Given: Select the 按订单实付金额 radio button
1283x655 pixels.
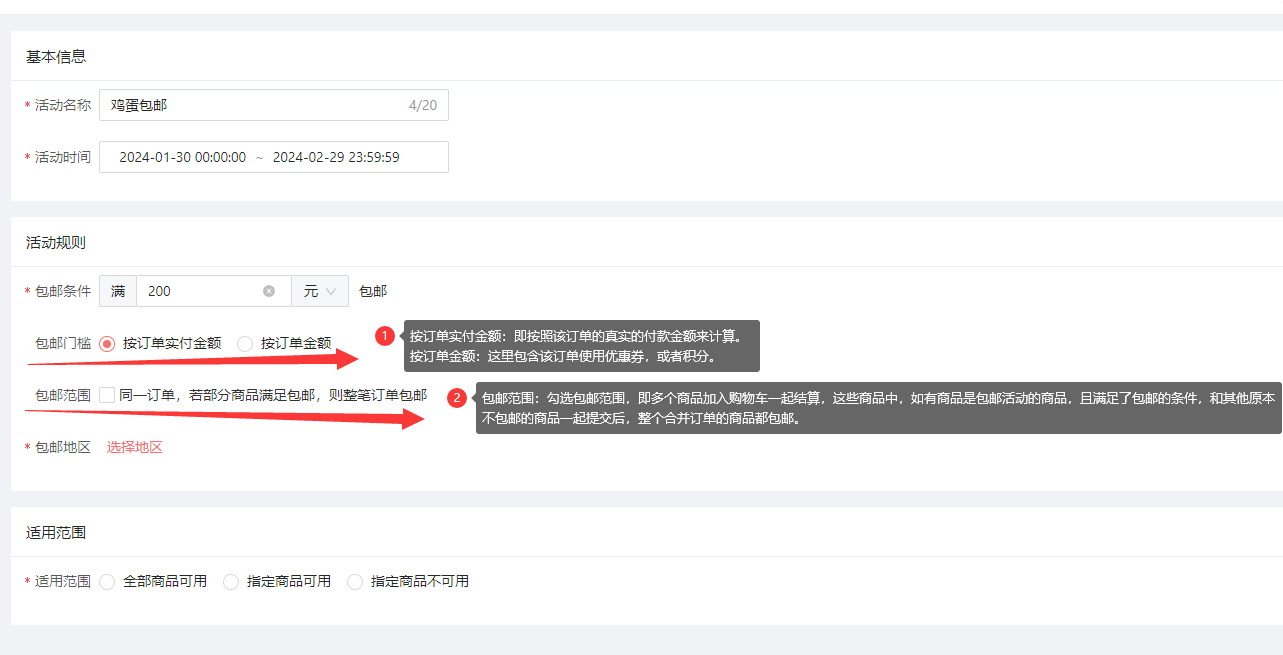Looking at the screenshot, I should click(108, 343).
